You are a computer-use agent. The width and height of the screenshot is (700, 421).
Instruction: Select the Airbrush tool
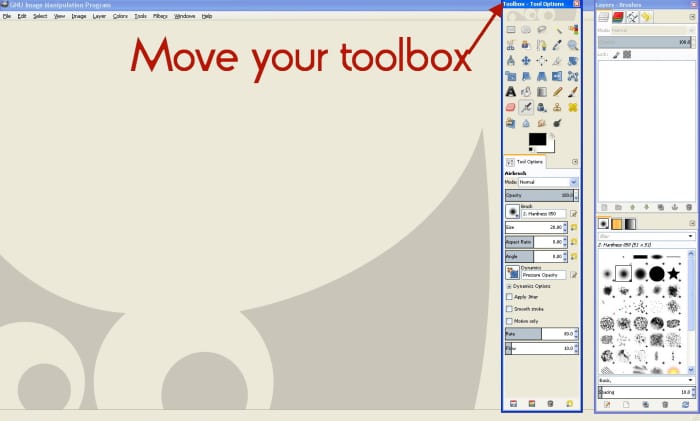[x=526, y=107]
